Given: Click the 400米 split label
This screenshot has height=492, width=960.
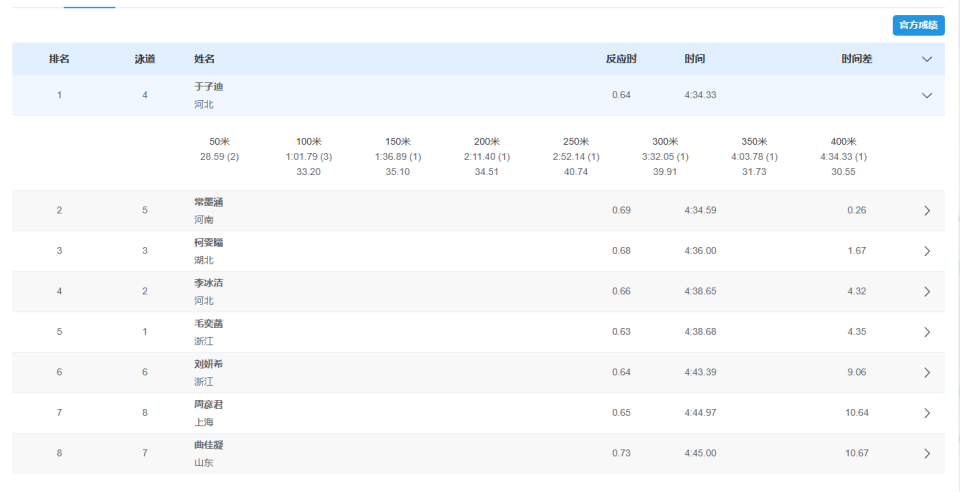Looking at the screenshot, I should click(x=844, y=141).
